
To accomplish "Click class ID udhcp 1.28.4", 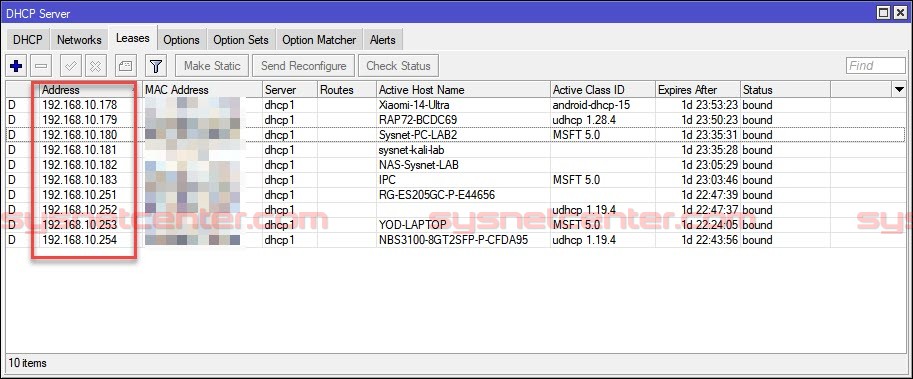I will point(585,120).
